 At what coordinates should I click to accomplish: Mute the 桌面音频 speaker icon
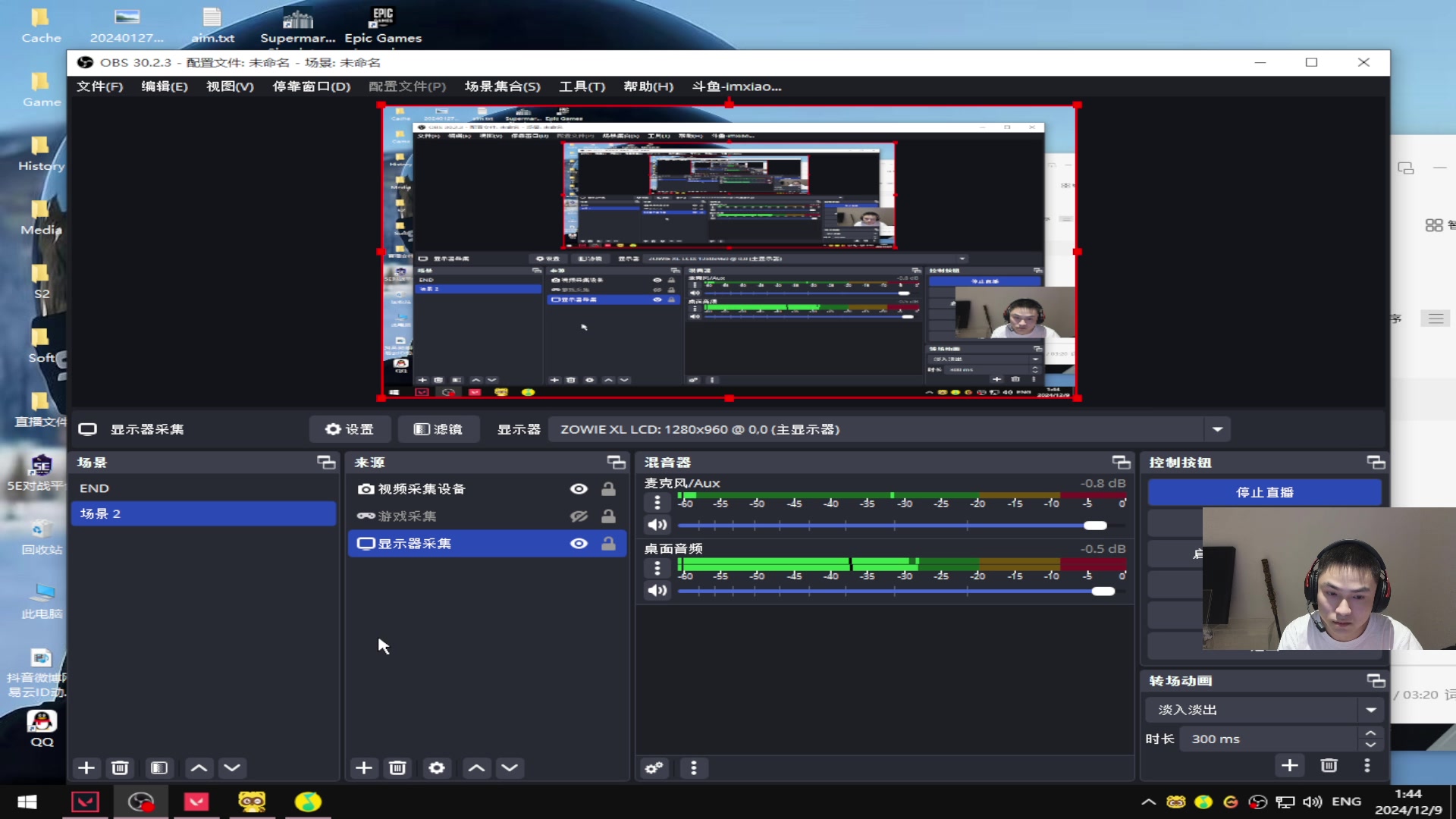(x=657, y=590)
